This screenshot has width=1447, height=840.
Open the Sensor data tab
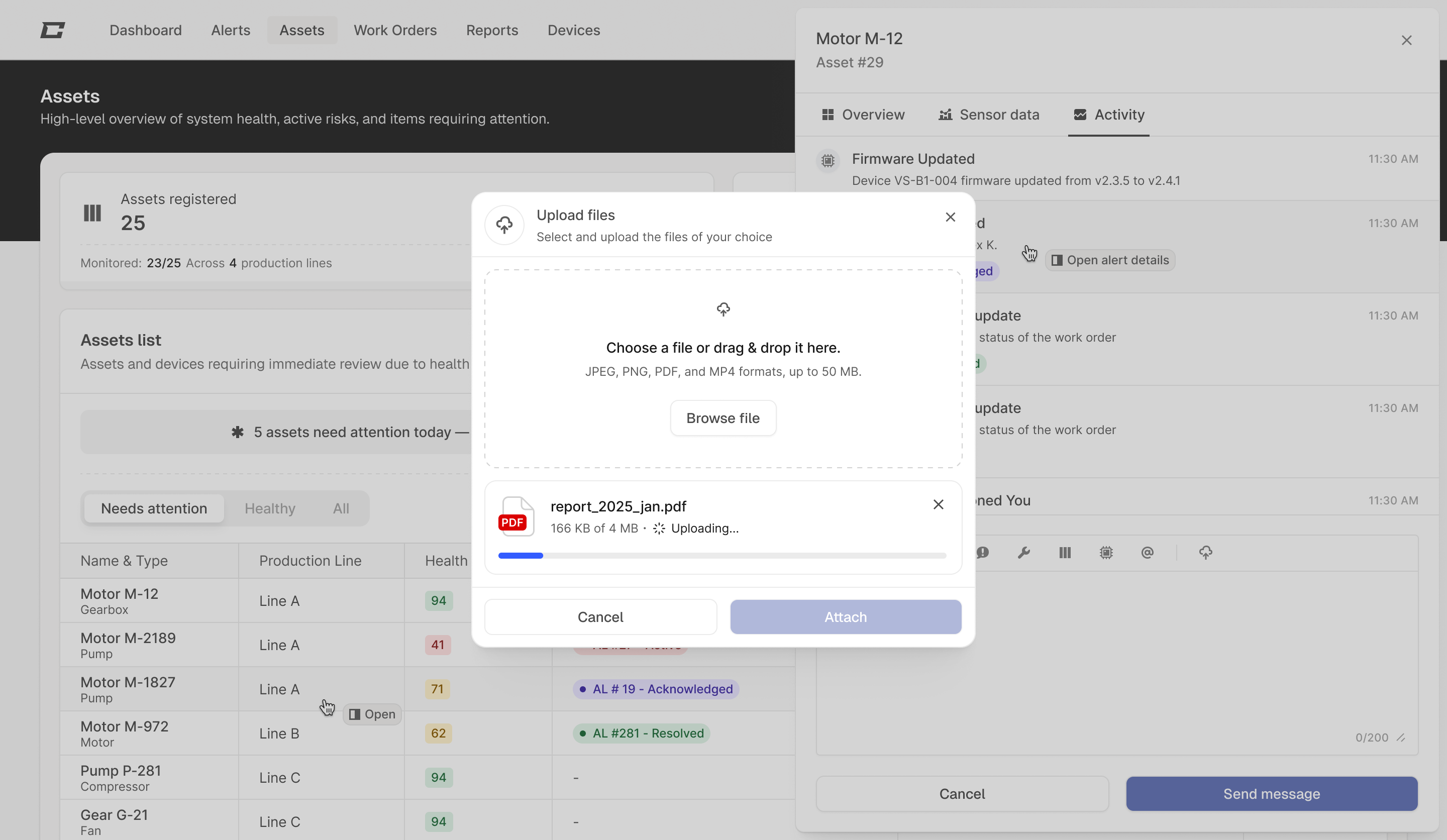pyautogui.click(x=989, y=115)
